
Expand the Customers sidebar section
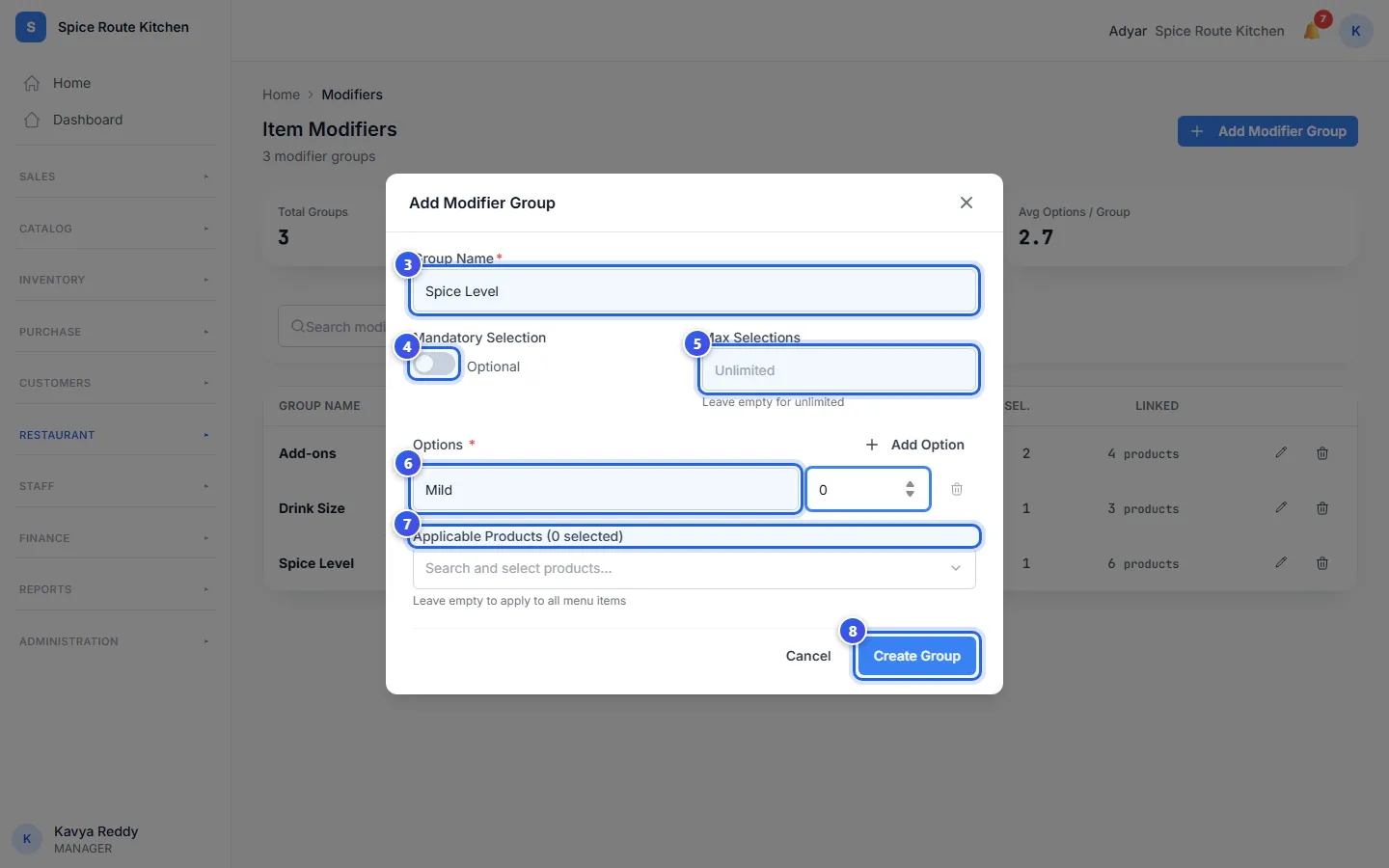coord(116,383)
